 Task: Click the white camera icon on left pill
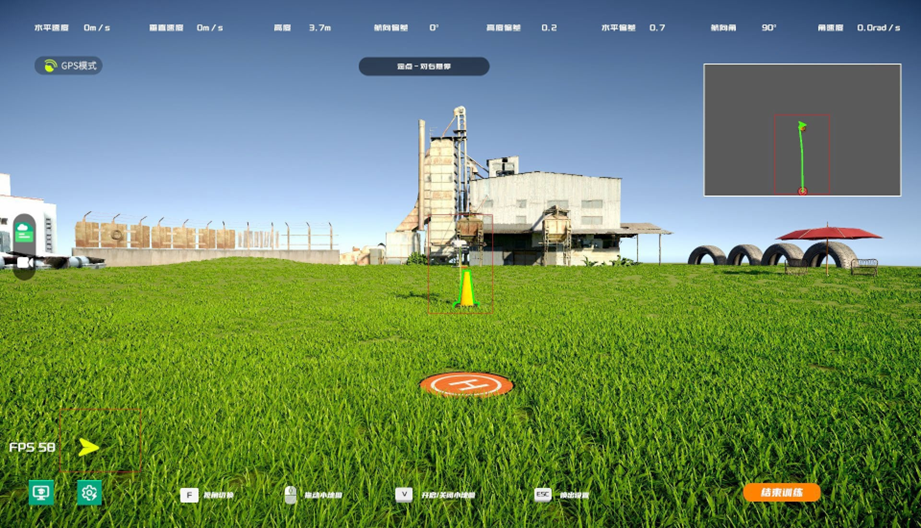coord(23,263)
